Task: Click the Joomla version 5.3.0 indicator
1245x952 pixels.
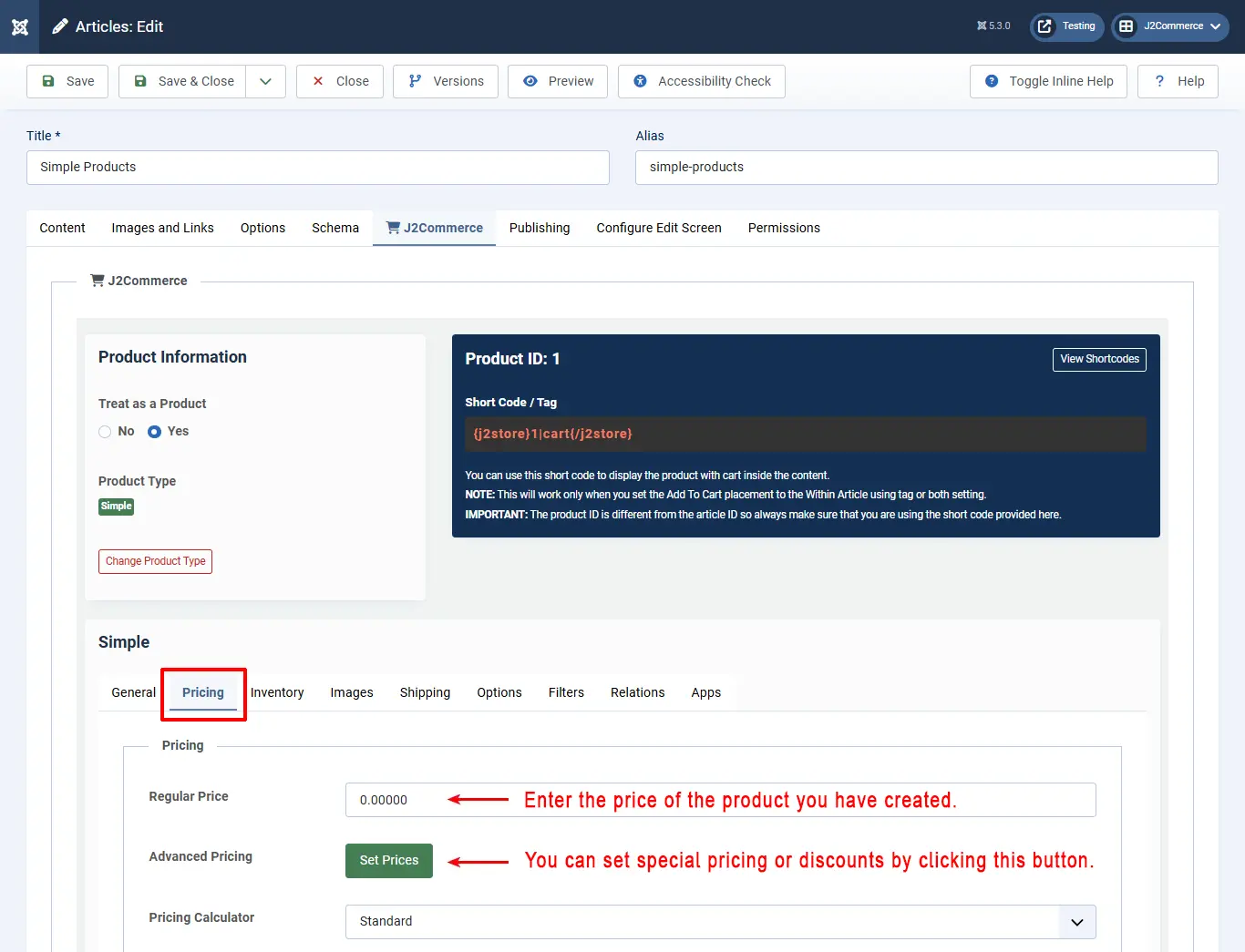Action: pos(993,26)
